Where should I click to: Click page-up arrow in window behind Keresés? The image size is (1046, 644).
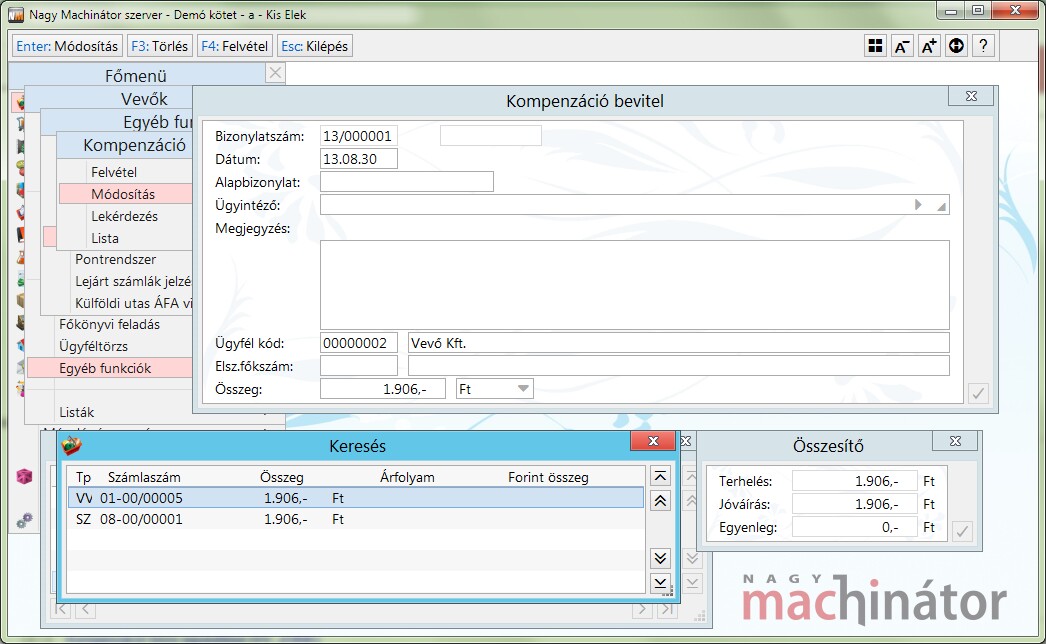click(x=692, y=501)
